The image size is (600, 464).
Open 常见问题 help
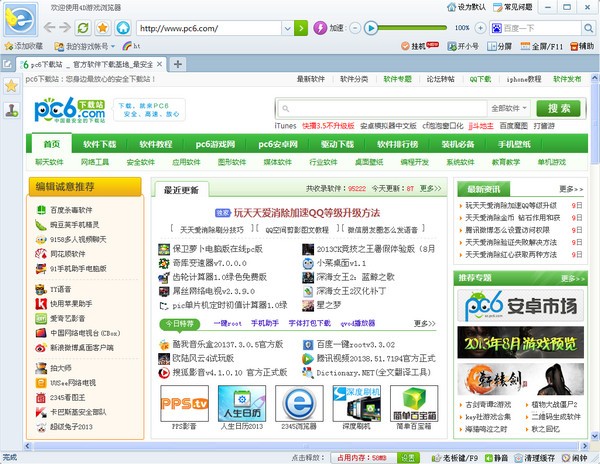click(x=513, y=7)
